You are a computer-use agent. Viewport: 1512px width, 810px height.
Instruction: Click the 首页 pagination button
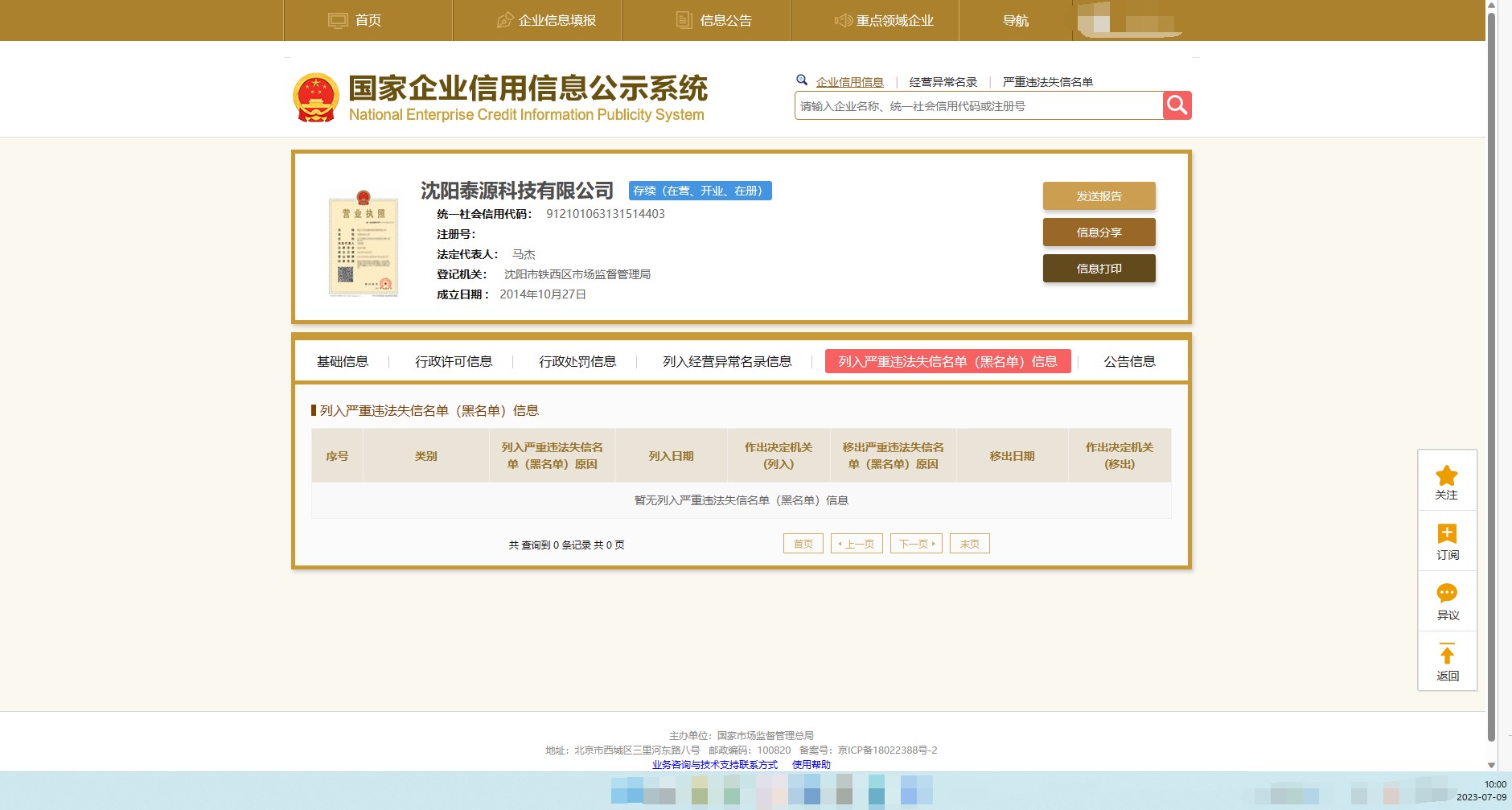[803, 544]
